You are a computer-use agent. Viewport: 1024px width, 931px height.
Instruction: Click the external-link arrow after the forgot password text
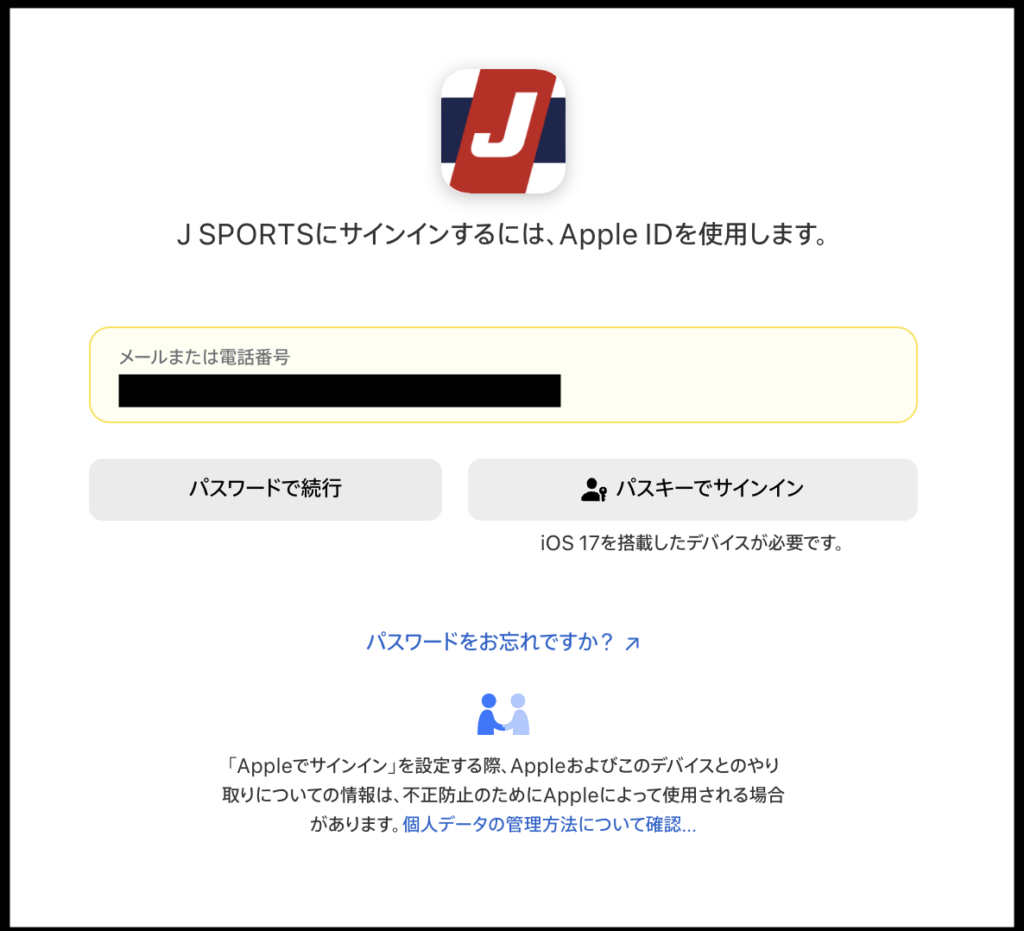[632, 644]
